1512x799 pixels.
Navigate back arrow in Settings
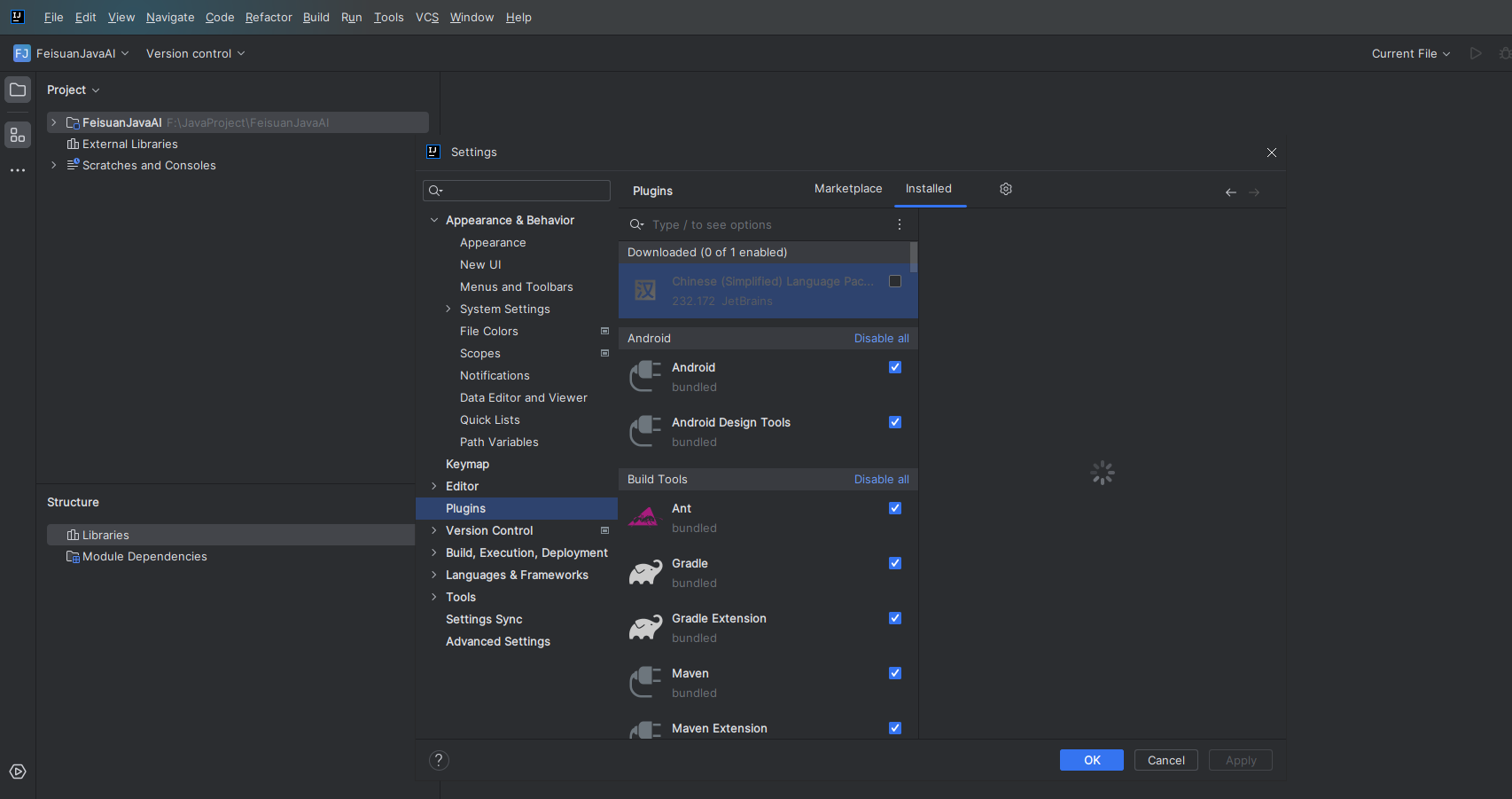pyautogui.click(x=1231, y=192)
